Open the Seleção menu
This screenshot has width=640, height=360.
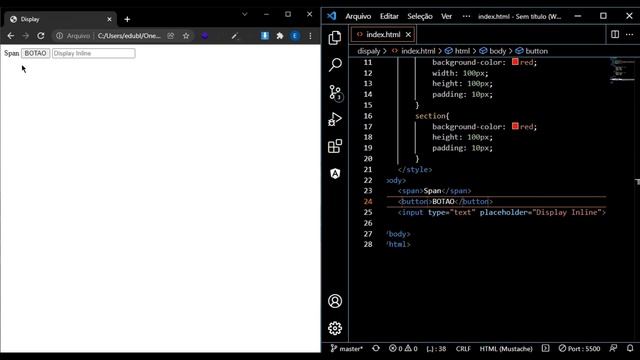point(420,16)
